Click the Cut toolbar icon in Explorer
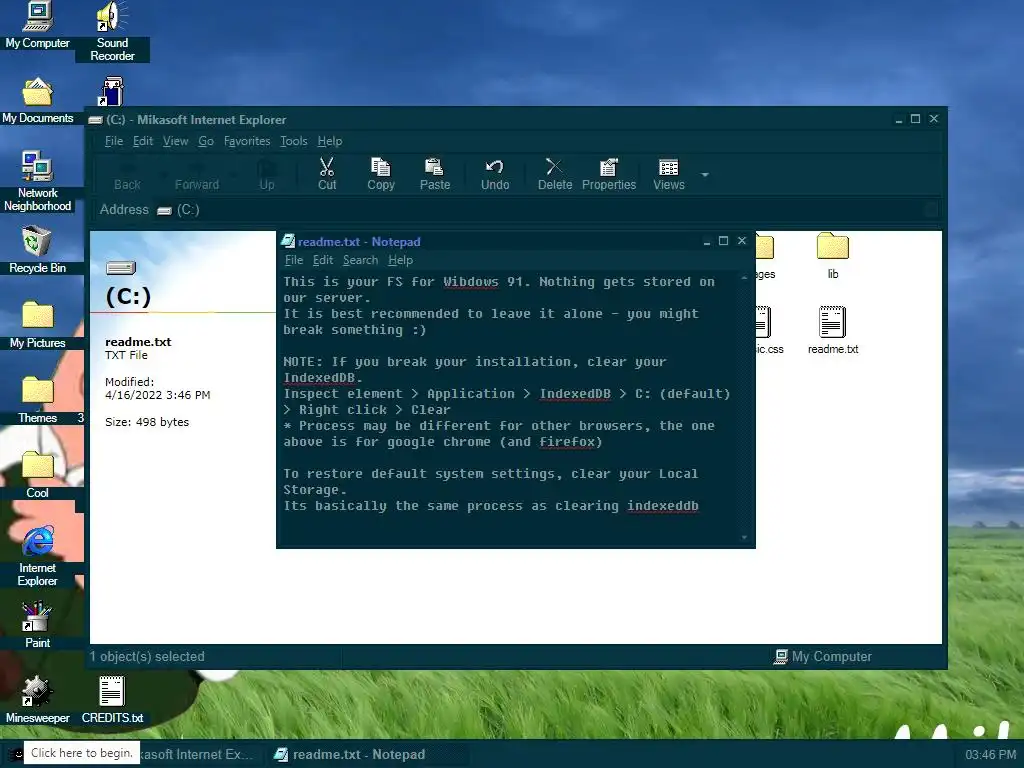1024x768 pixels. pyautogui.click(x=327, y=174)
